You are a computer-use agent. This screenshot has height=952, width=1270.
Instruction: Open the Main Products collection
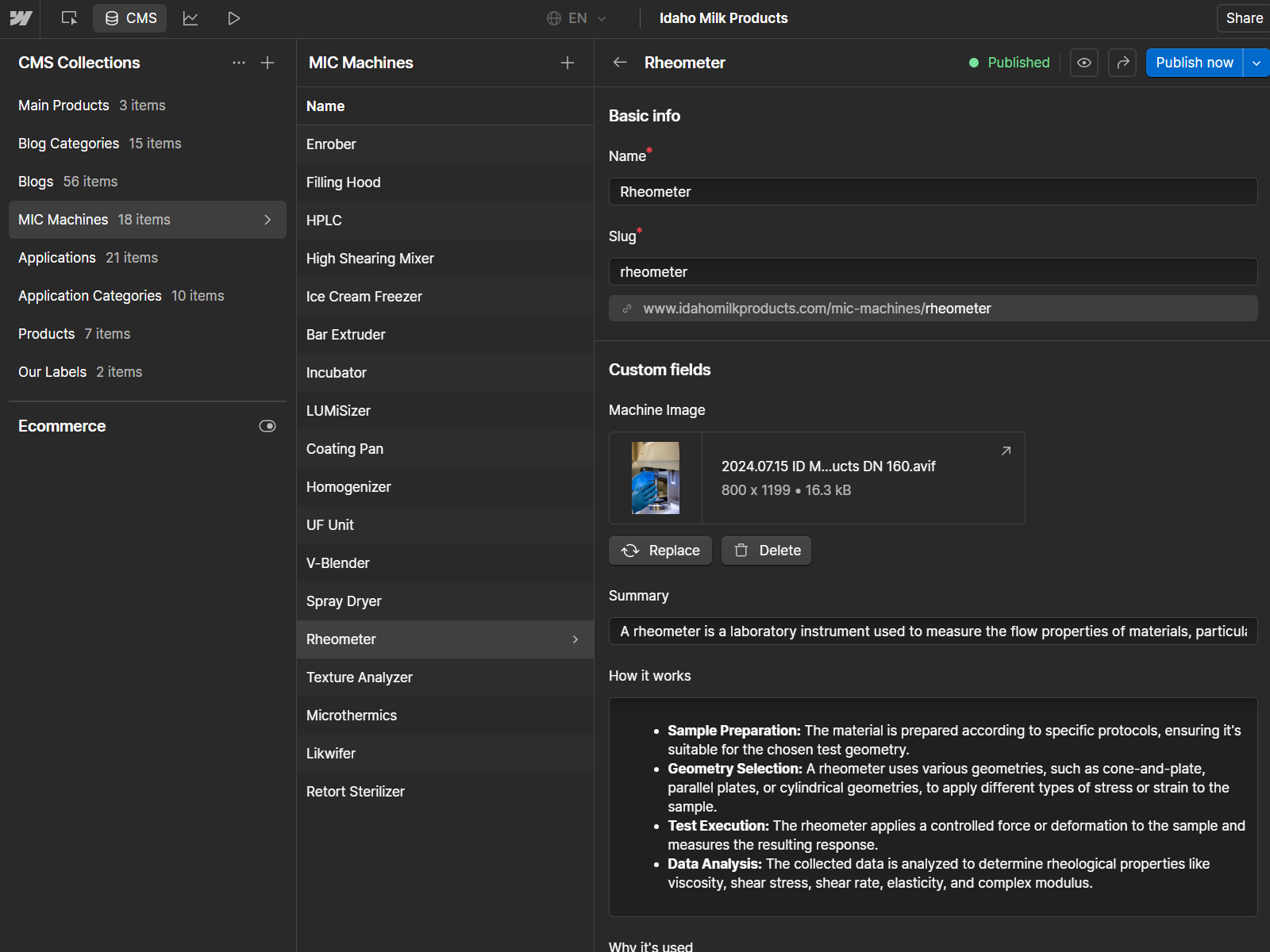coord(148,106)
